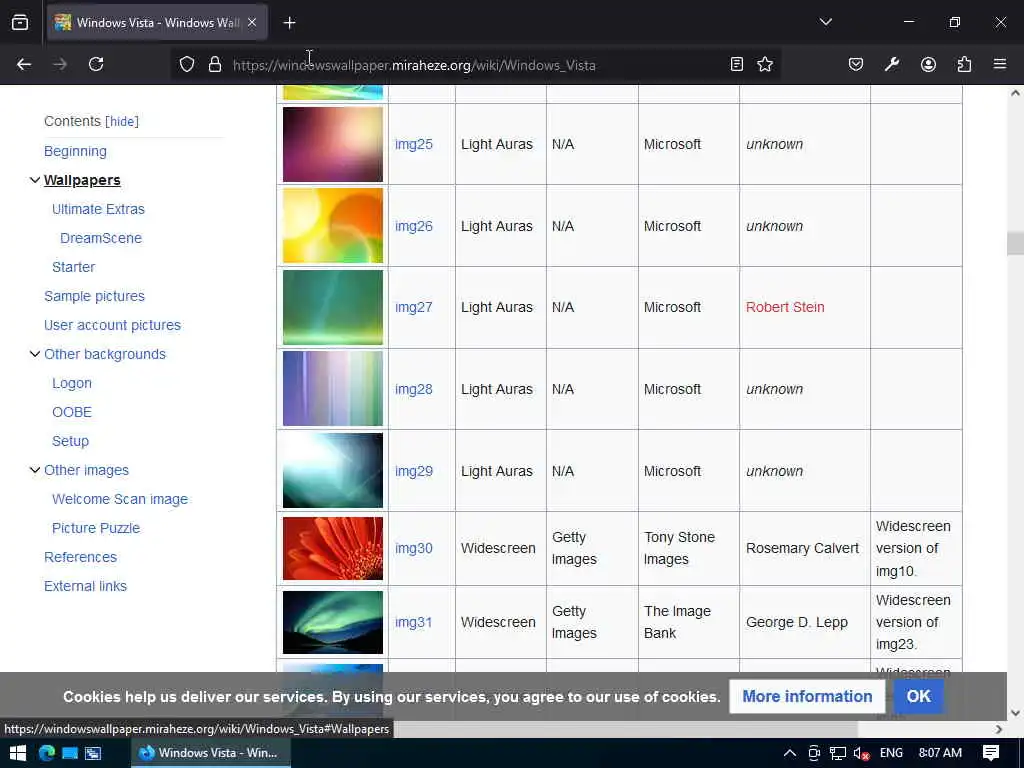This screenshot has width=1024, height=768.
Task: Go to User account pictures section
Action: 112,325
